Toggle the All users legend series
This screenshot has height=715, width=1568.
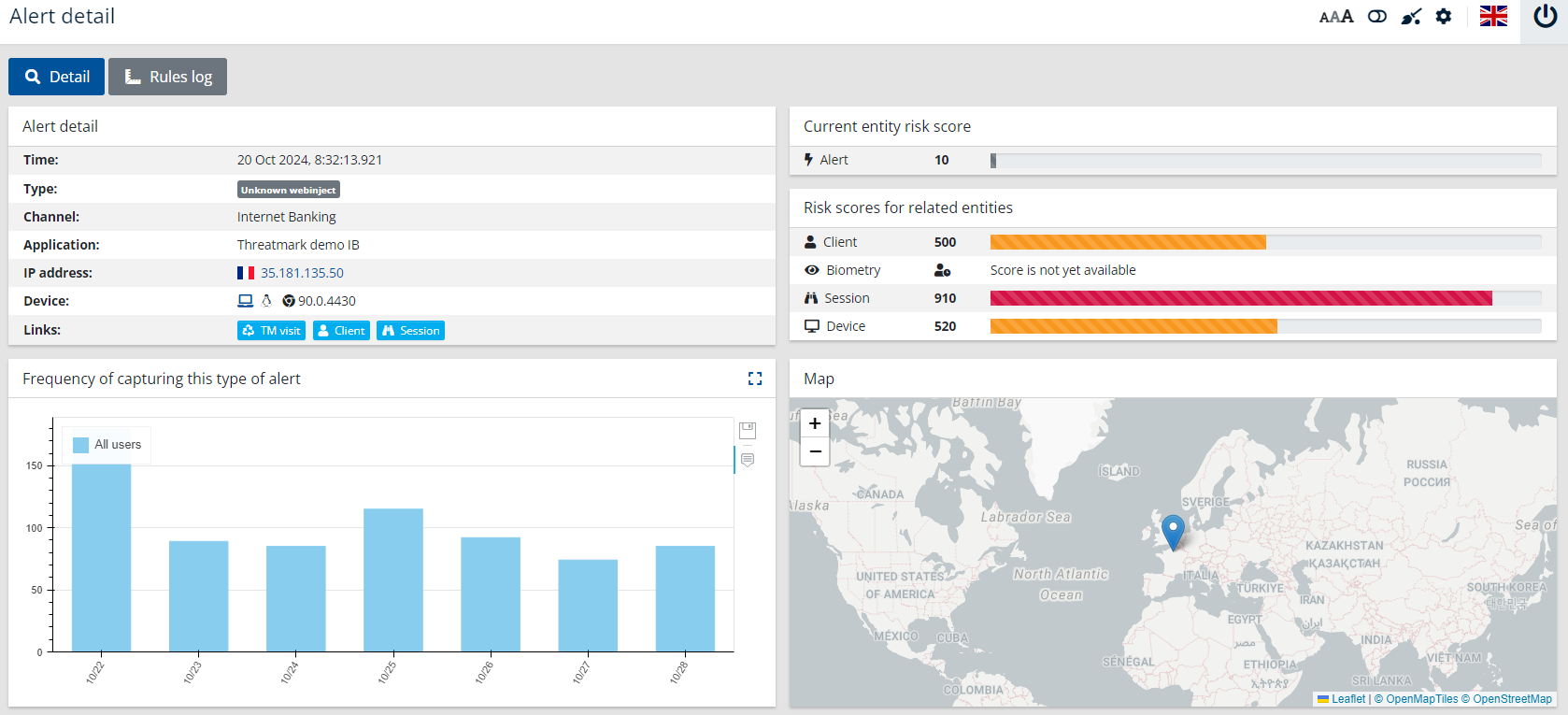pos(107,445)
